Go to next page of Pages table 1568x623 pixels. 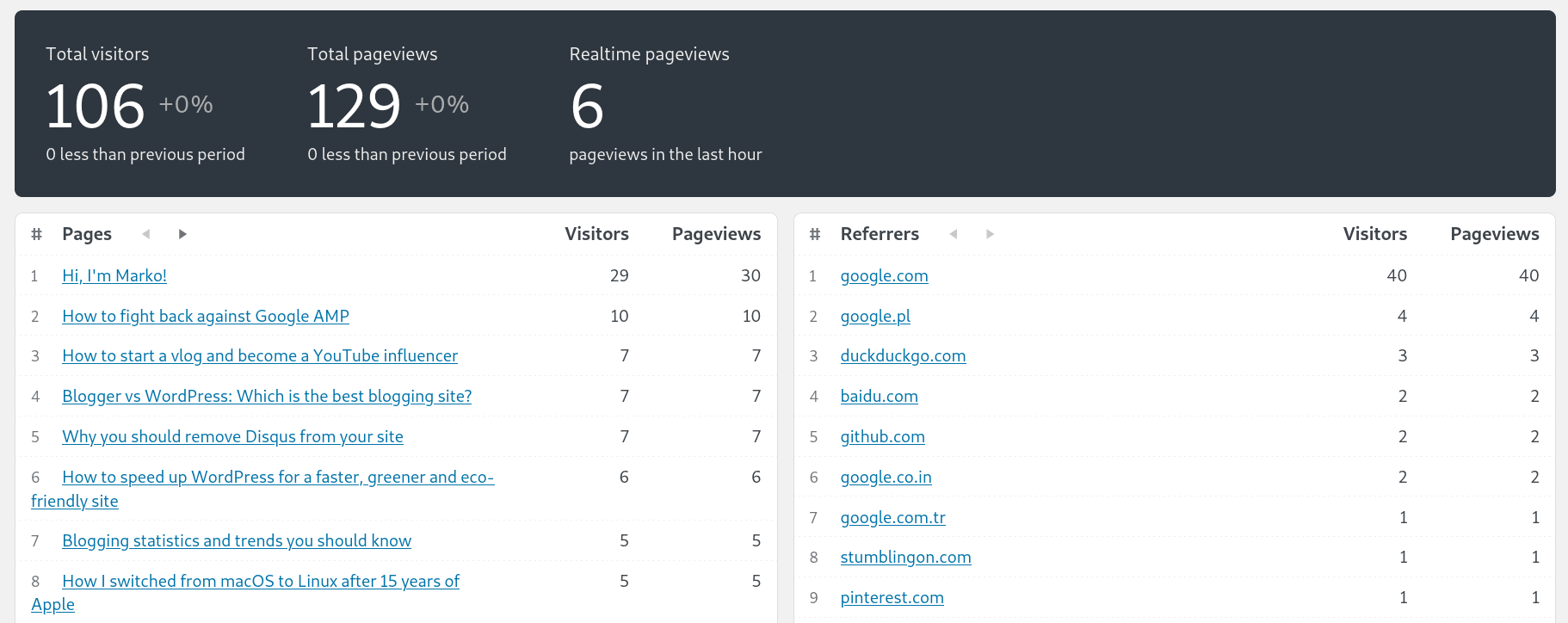coord(182,234)
